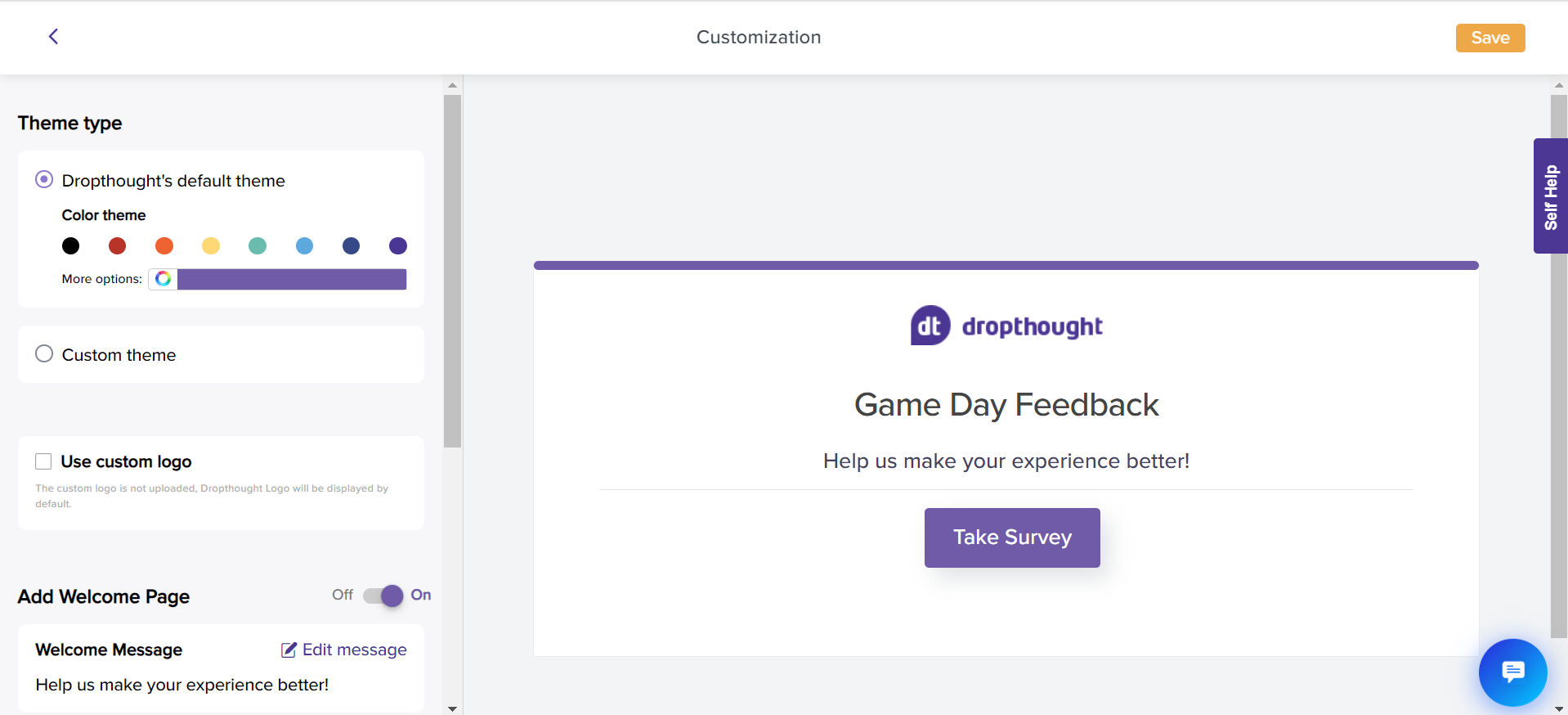Choose the red color theme swatch
The width and height of the screenshot is (1568, 715).
[x=118, y=246]
